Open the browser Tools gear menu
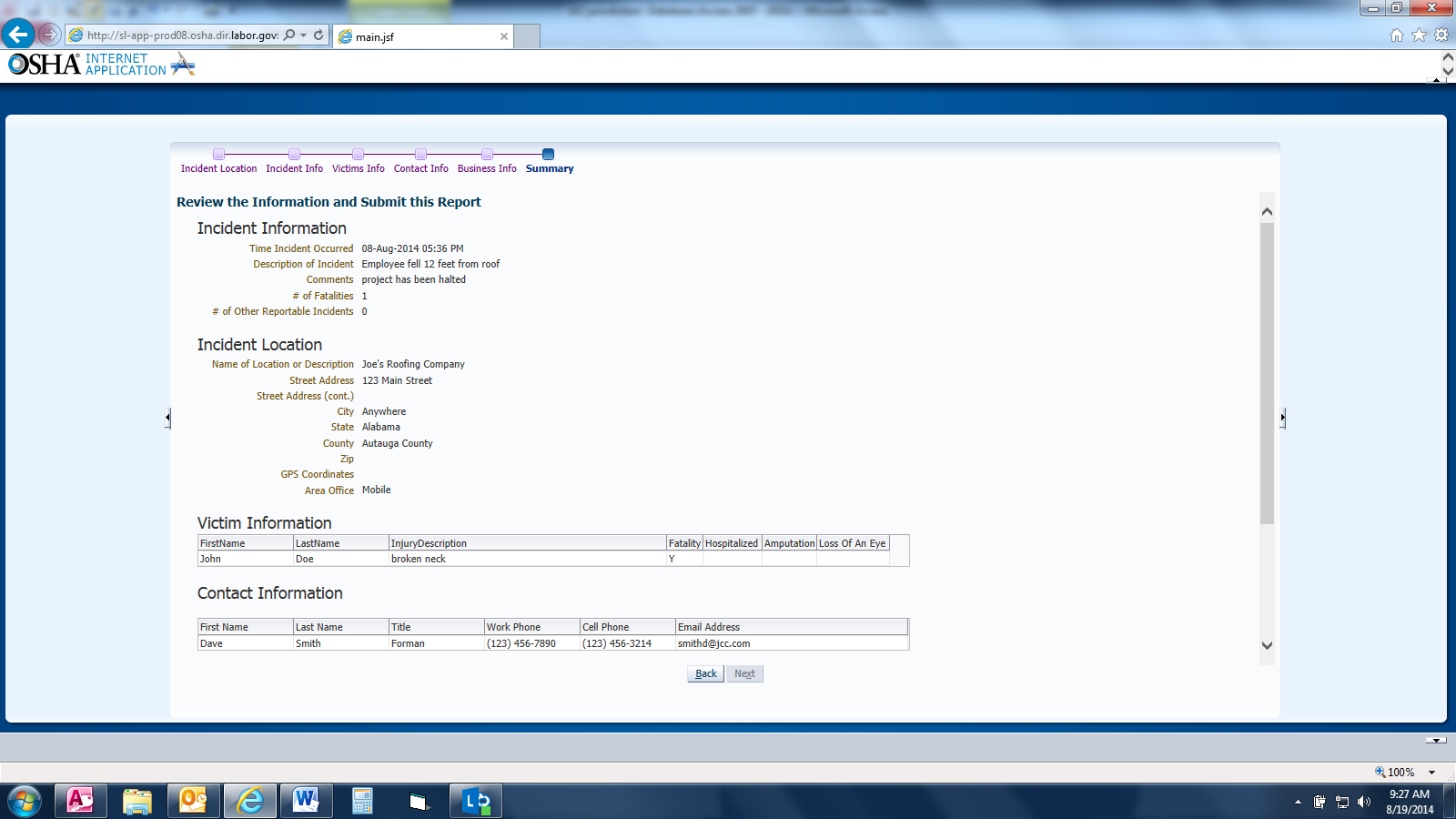The image size is (1456, 819). (x=1441, y=35)
